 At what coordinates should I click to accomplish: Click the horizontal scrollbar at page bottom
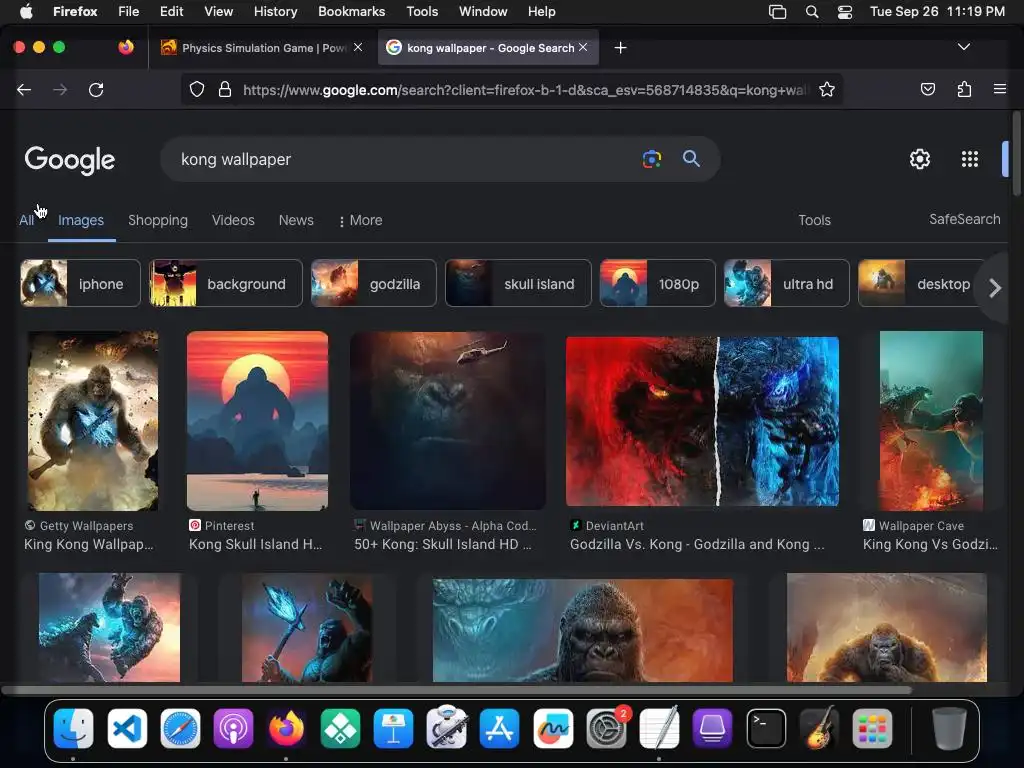456,690
